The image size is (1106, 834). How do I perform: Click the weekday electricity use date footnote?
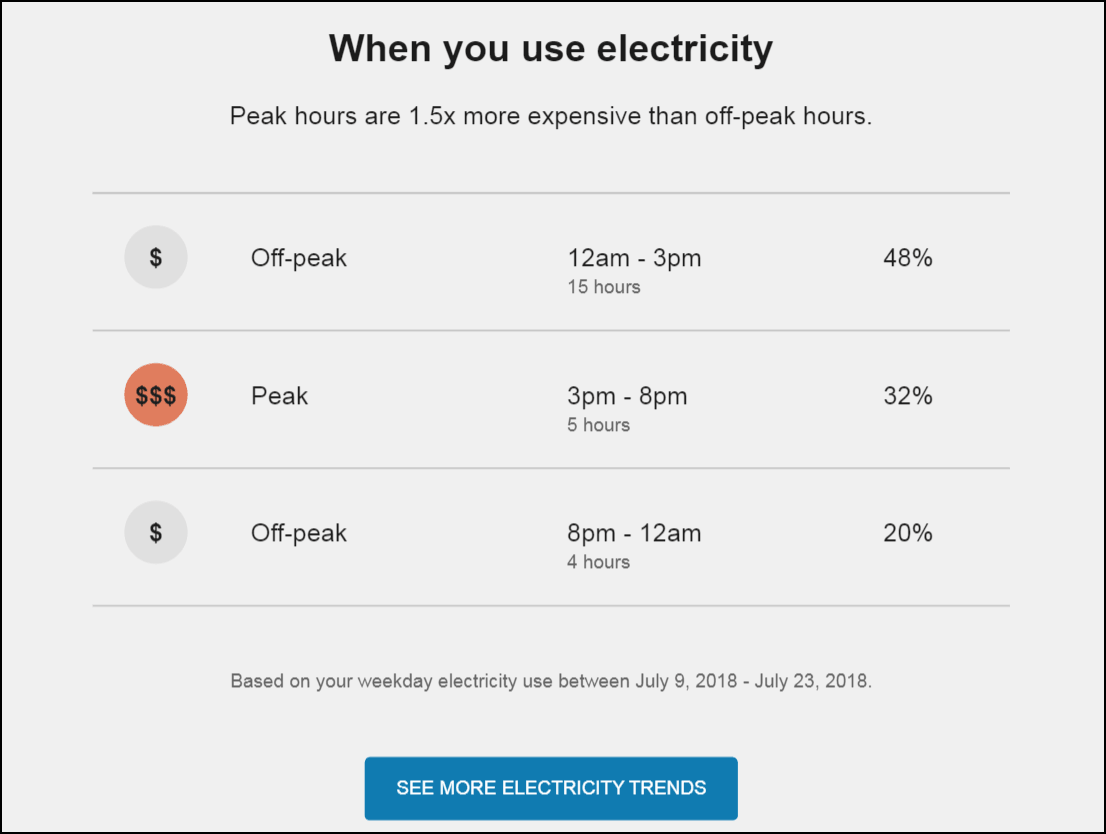[551, 682]
